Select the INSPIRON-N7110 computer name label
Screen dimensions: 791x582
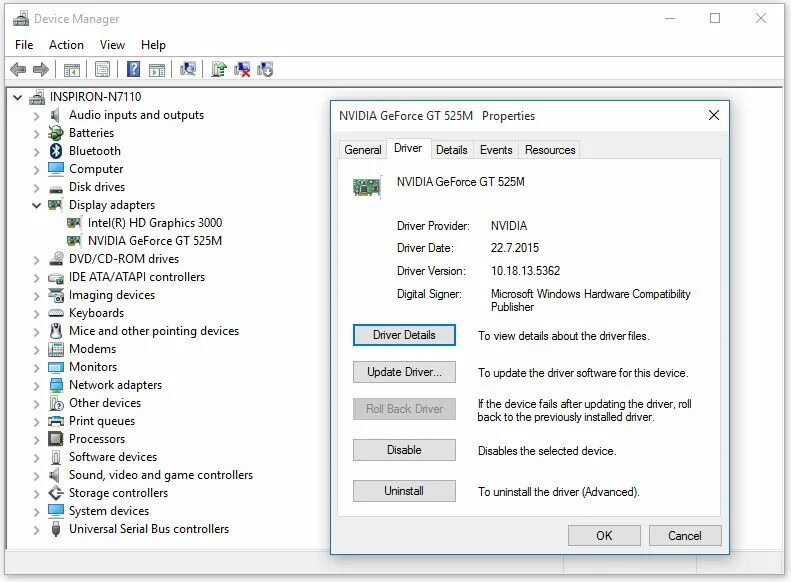point(95,97)
